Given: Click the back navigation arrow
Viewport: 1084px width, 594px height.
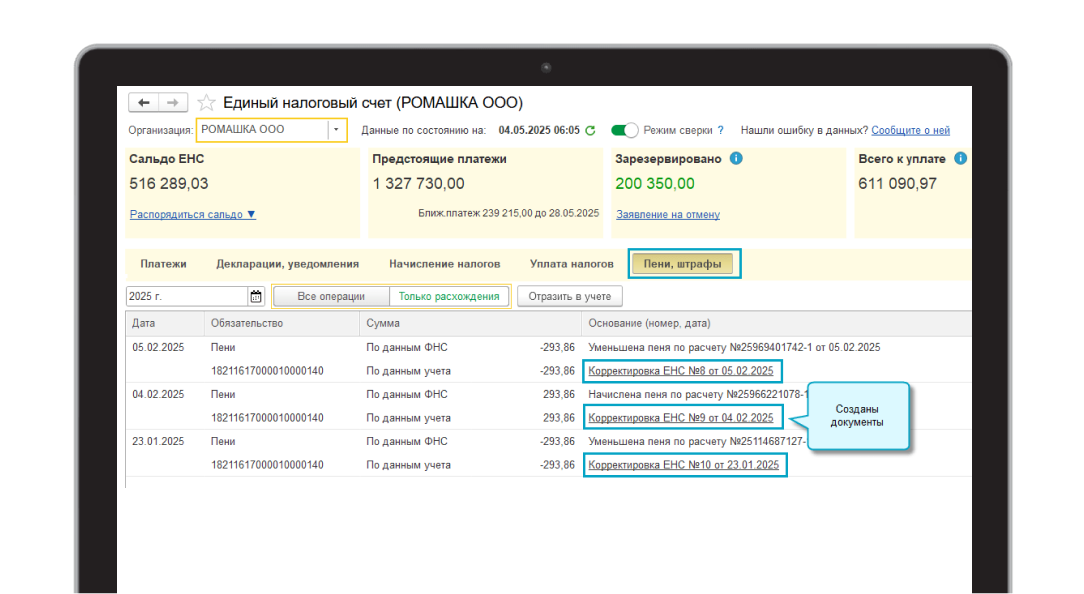Looking at the screenshot, I should pyautogui.click(x=143, y=103).
